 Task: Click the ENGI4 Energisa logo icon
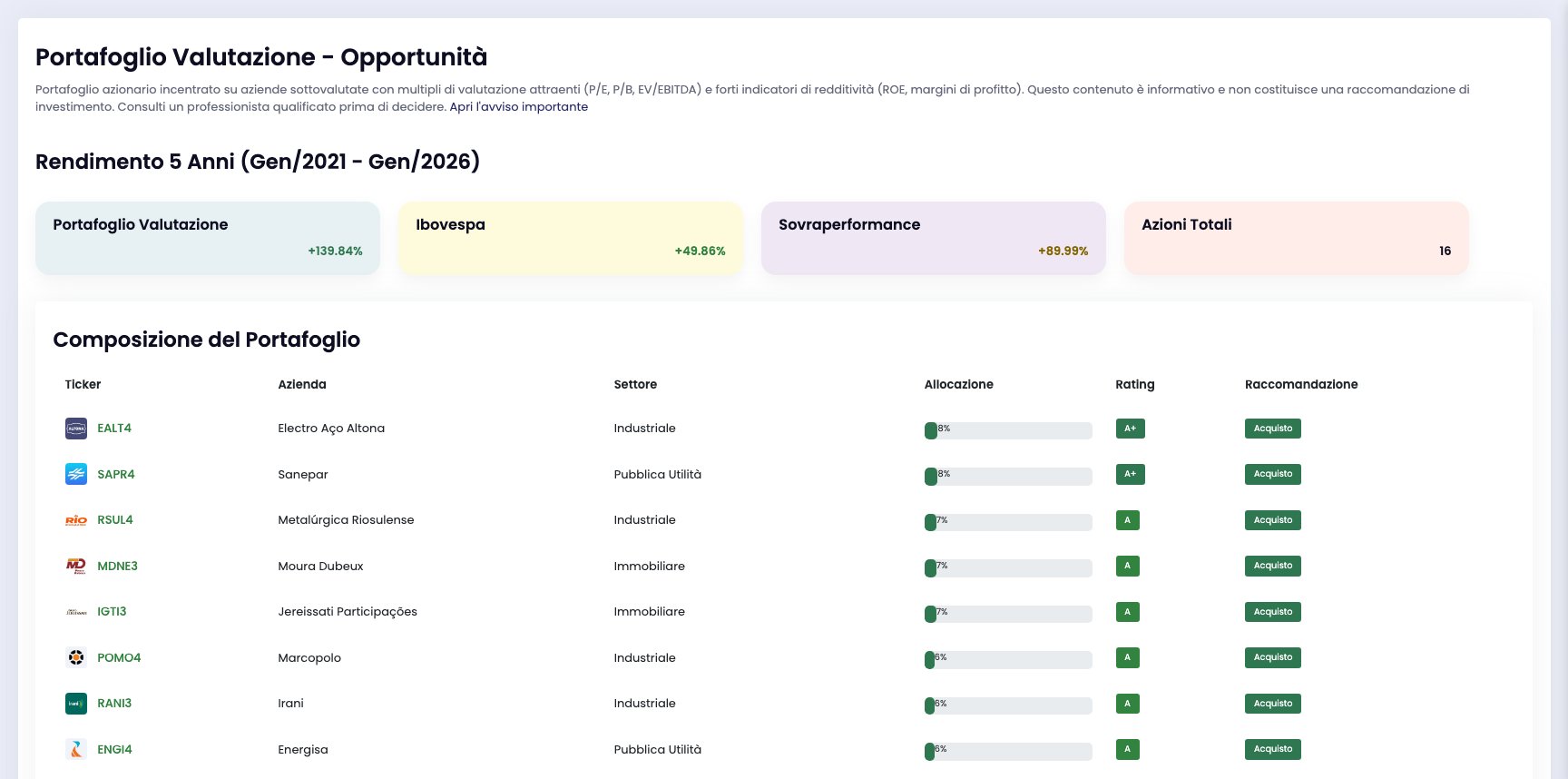point(76,749)
